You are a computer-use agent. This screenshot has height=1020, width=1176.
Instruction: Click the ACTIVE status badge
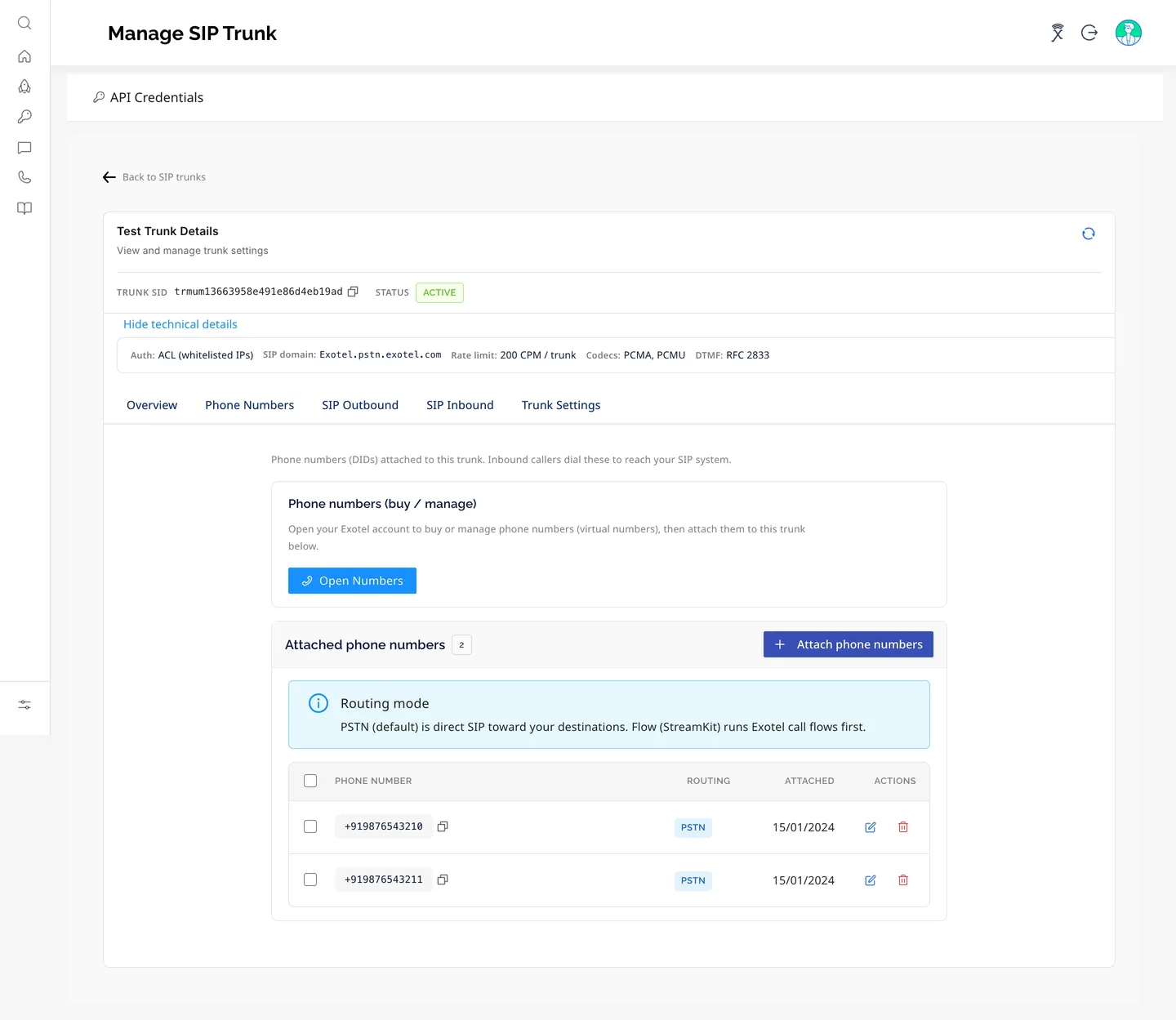(x=439, y=292)
